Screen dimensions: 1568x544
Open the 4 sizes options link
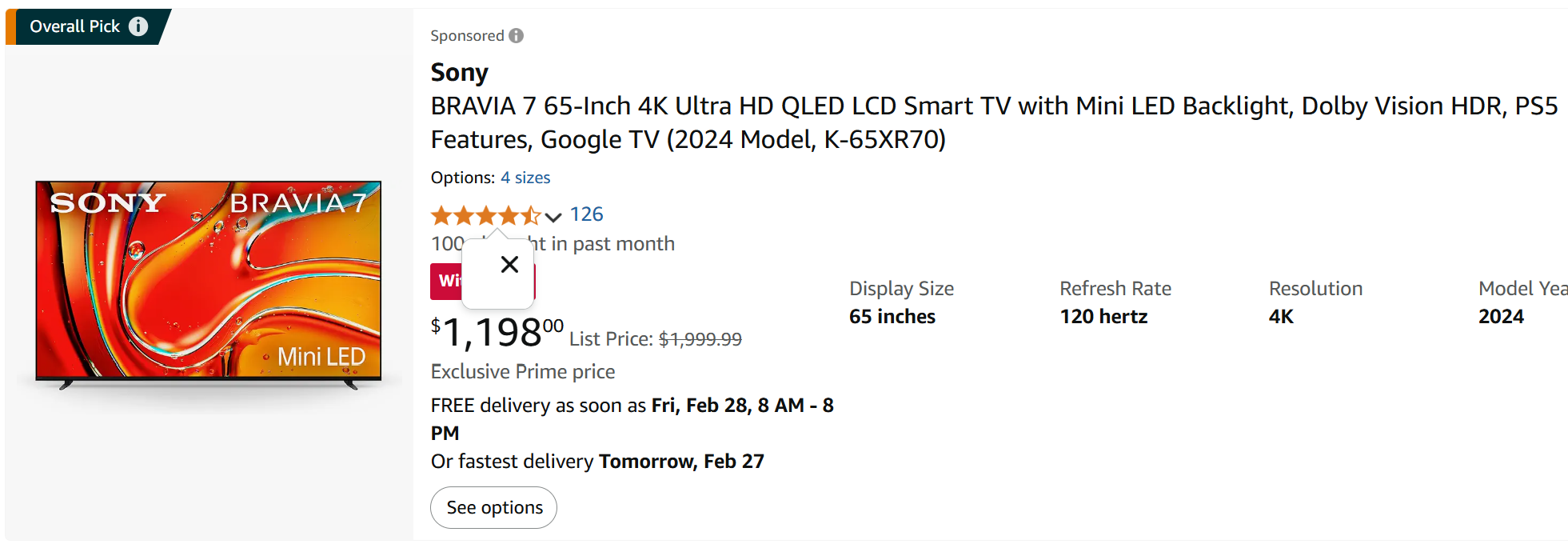tap(525, 178)
